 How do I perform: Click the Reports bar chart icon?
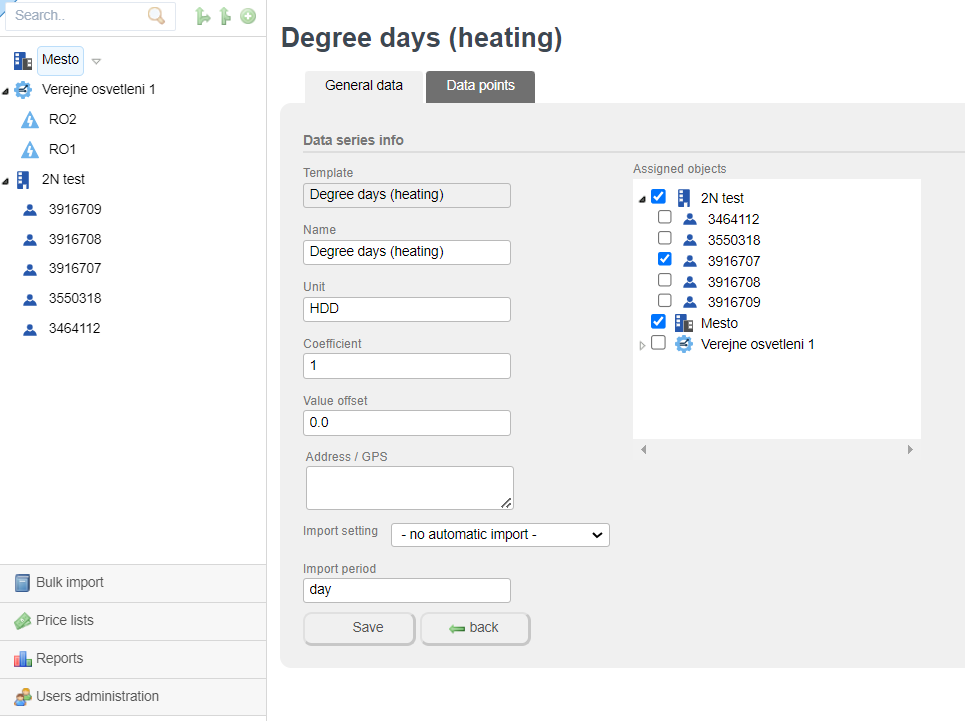[22, 659]
